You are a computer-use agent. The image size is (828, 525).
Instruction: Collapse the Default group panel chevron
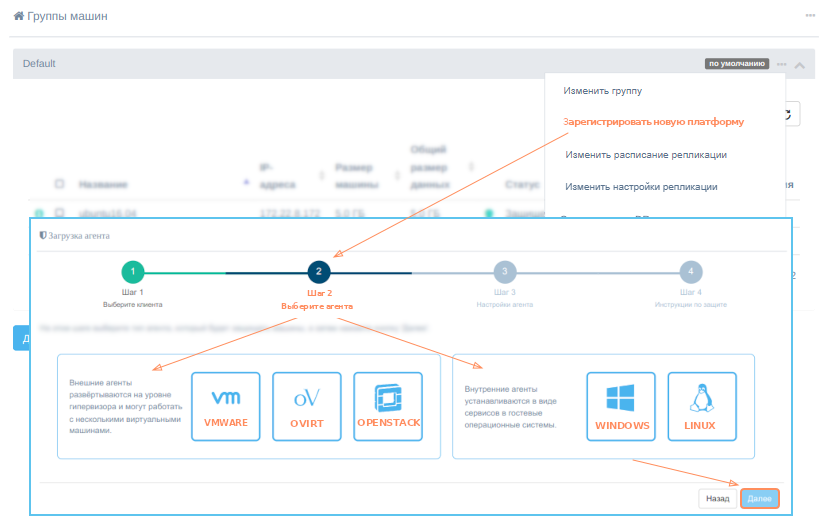800,64
